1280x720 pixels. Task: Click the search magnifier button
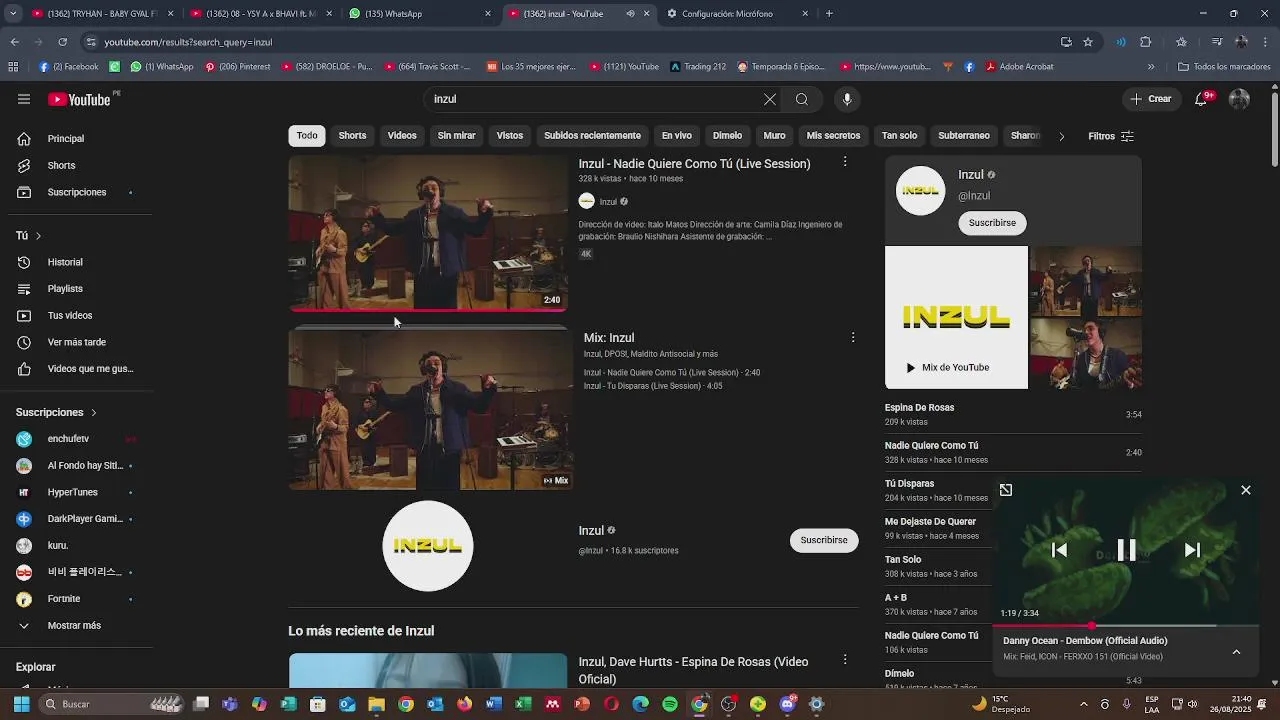coord(802,99)
